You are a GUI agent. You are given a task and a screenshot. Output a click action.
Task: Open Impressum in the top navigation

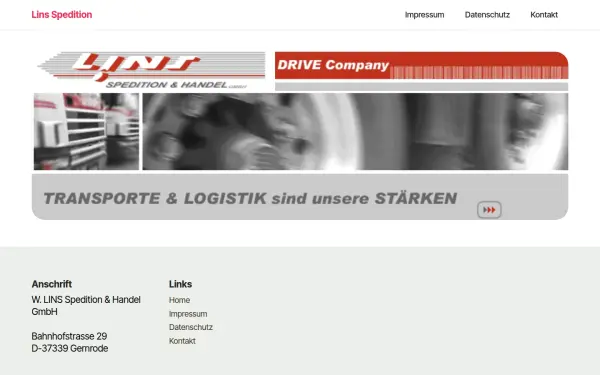coord(424,15)
